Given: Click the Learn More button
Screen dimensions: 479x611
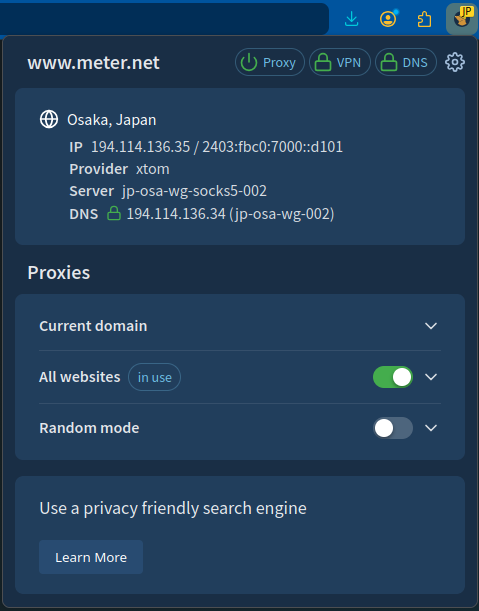Looking at the screenshot, I should tap(91, 557).
